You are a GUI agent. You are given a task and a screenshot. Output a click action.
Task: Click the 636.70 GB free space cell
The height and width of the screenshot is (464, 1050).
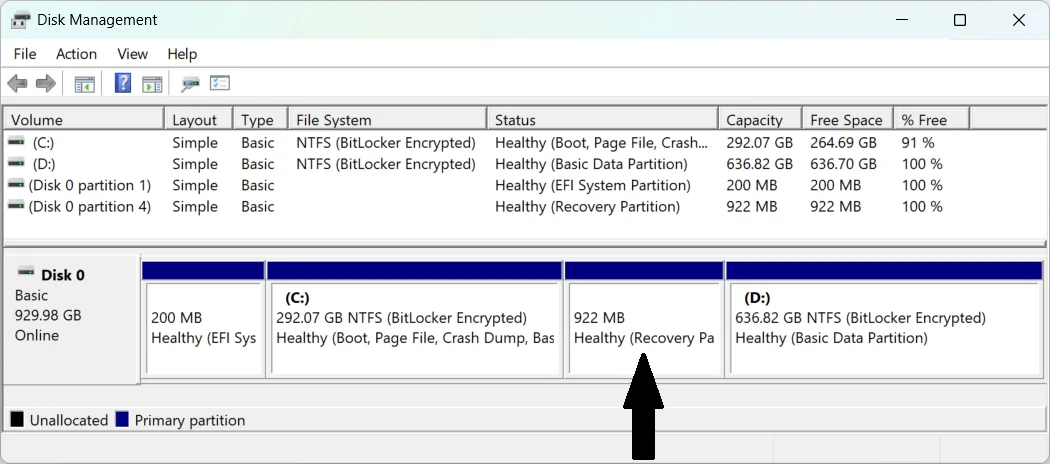843,164
